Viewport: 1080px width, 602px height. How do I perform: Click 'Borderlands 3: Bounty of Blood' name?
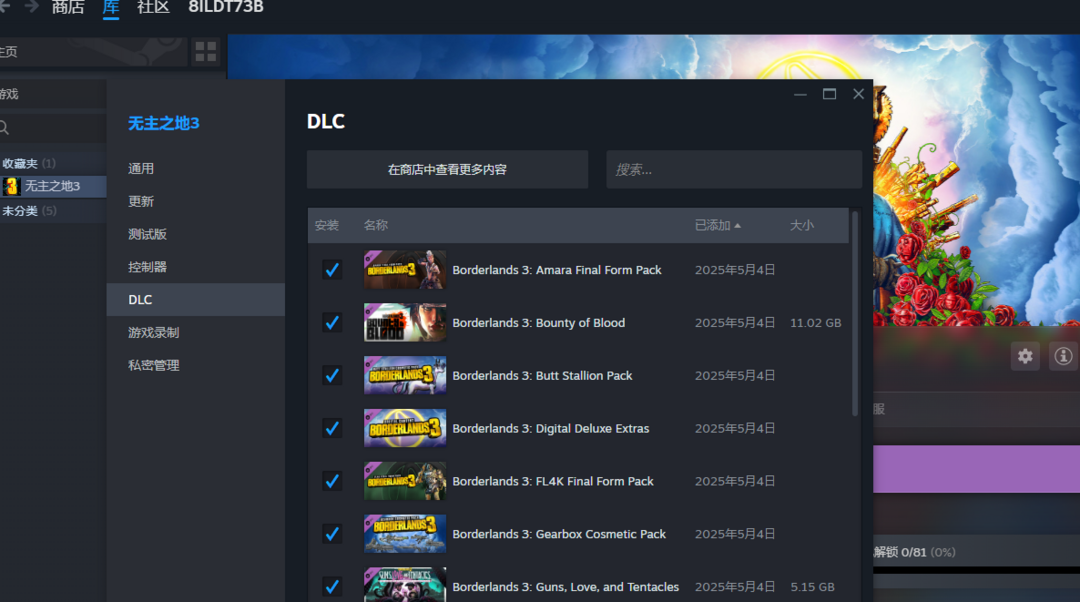point(539,322)
